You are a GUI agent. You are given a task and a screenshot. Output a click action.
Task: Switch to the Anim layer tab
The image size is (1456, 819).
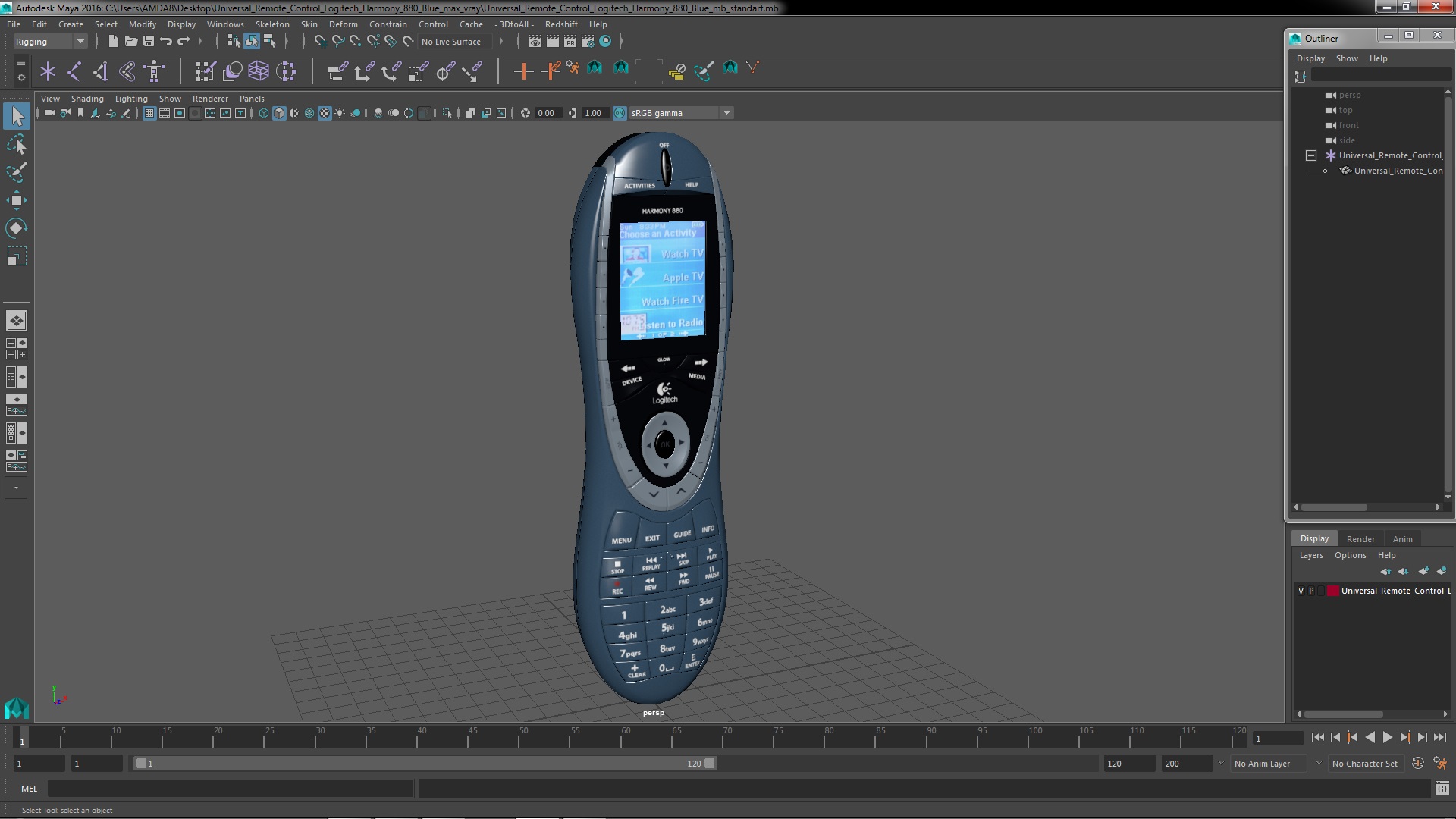click(1402, 539)
